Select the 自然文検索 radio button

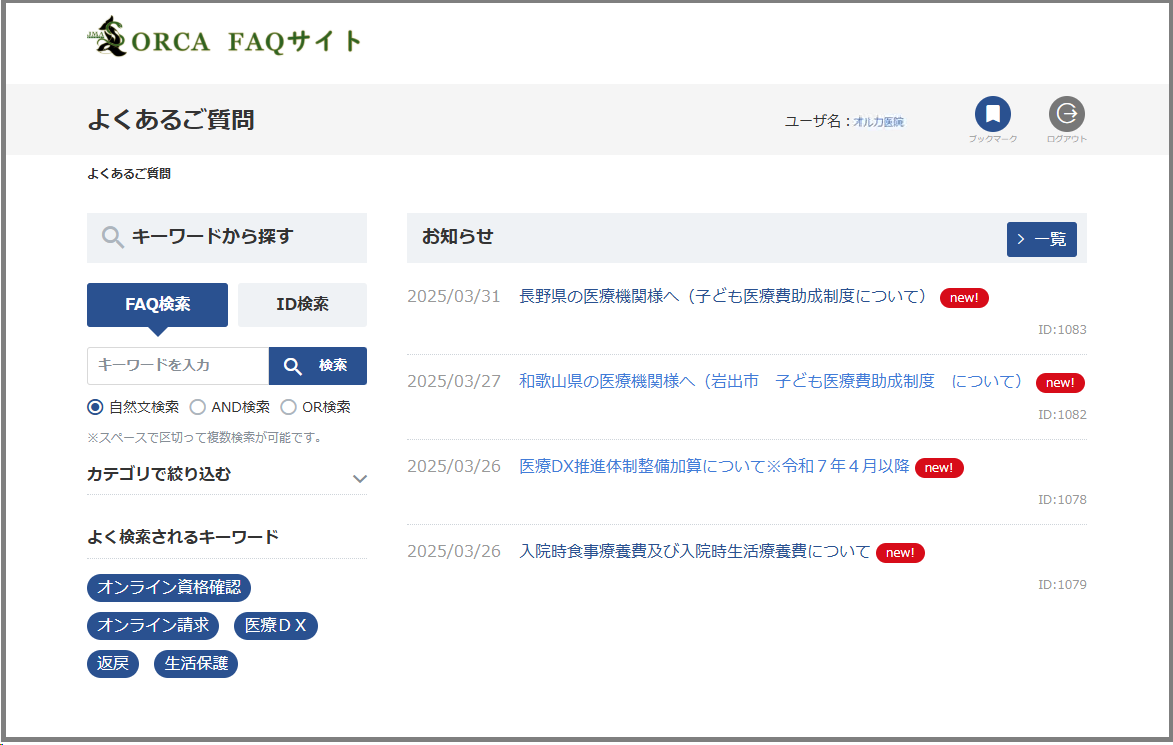[x=95, y=407]
